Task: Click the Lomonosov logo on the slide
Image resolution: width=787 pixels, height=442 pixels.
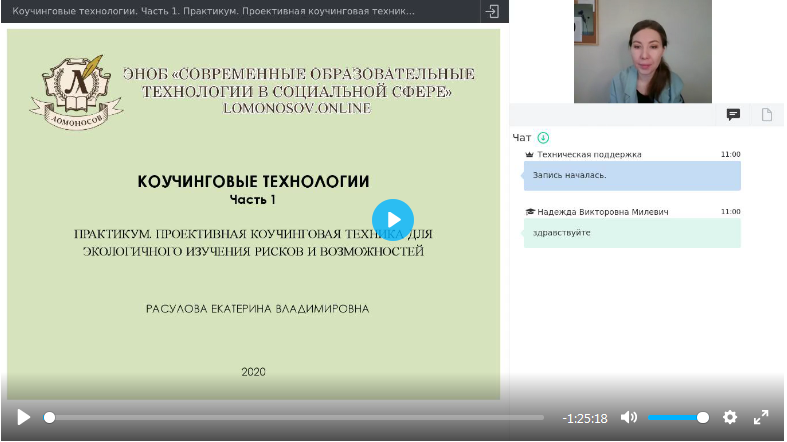Action: [75, 92]
